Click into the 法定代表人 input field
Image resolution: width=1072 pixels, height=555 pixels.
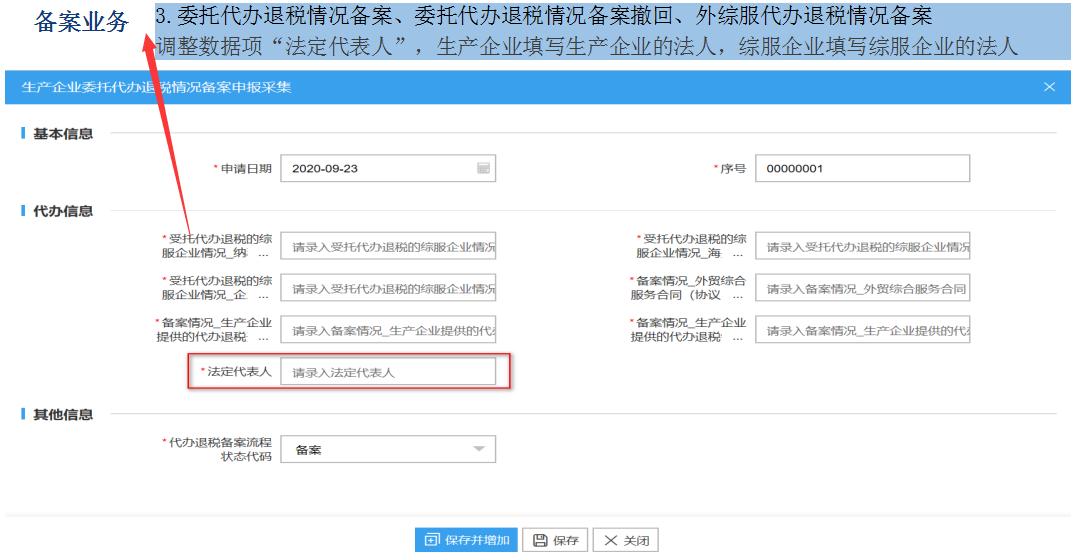(x=388, y=372)
